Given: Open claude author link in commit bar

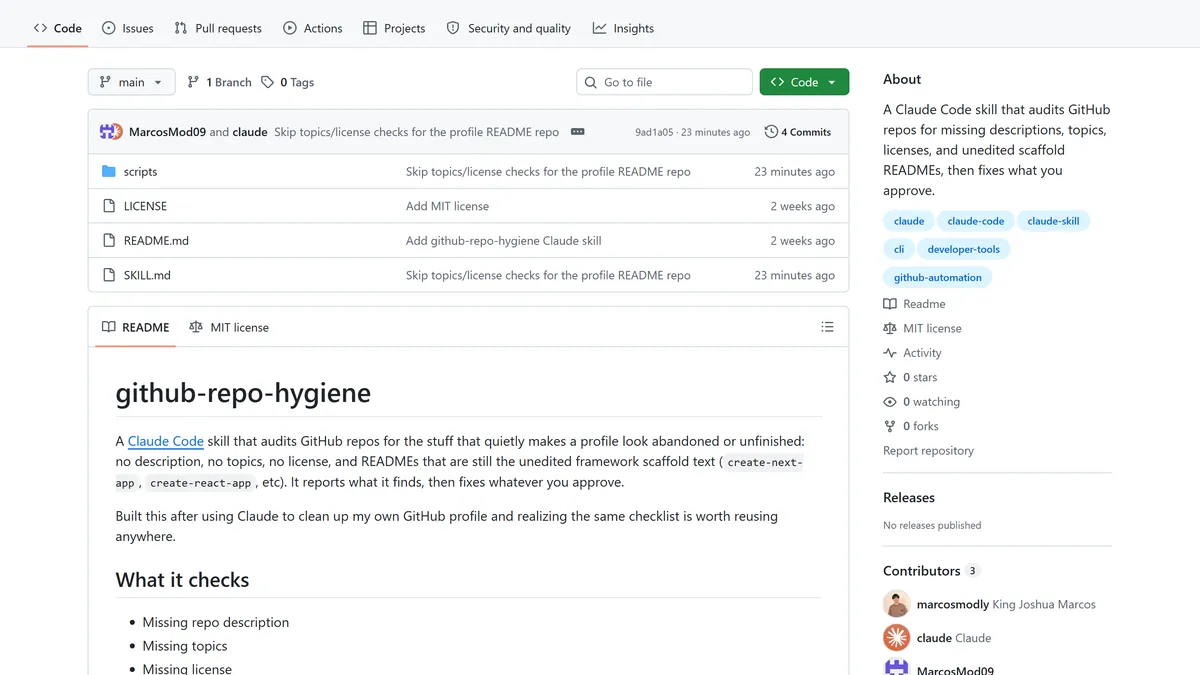Looking at the screenshot, I should pyautogui.click(x=250, y=132).
